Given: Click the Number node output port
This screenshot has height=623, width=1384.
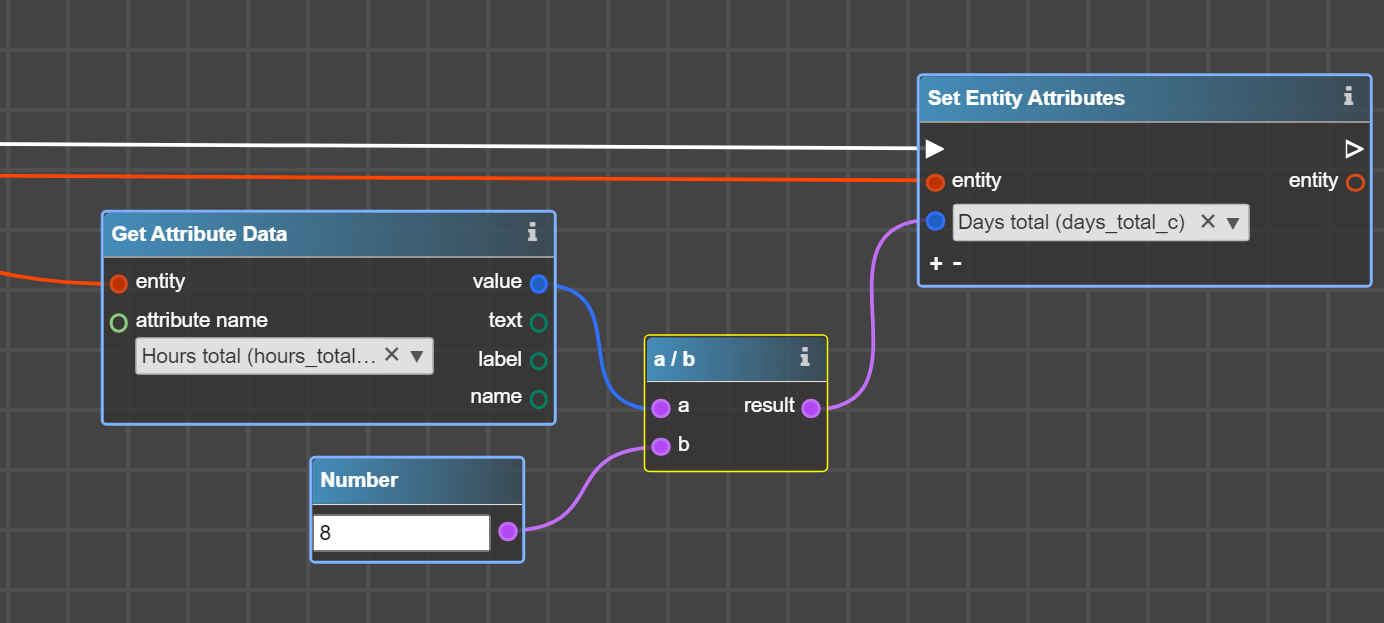Looking at the screenshot, I should point(508,531).
